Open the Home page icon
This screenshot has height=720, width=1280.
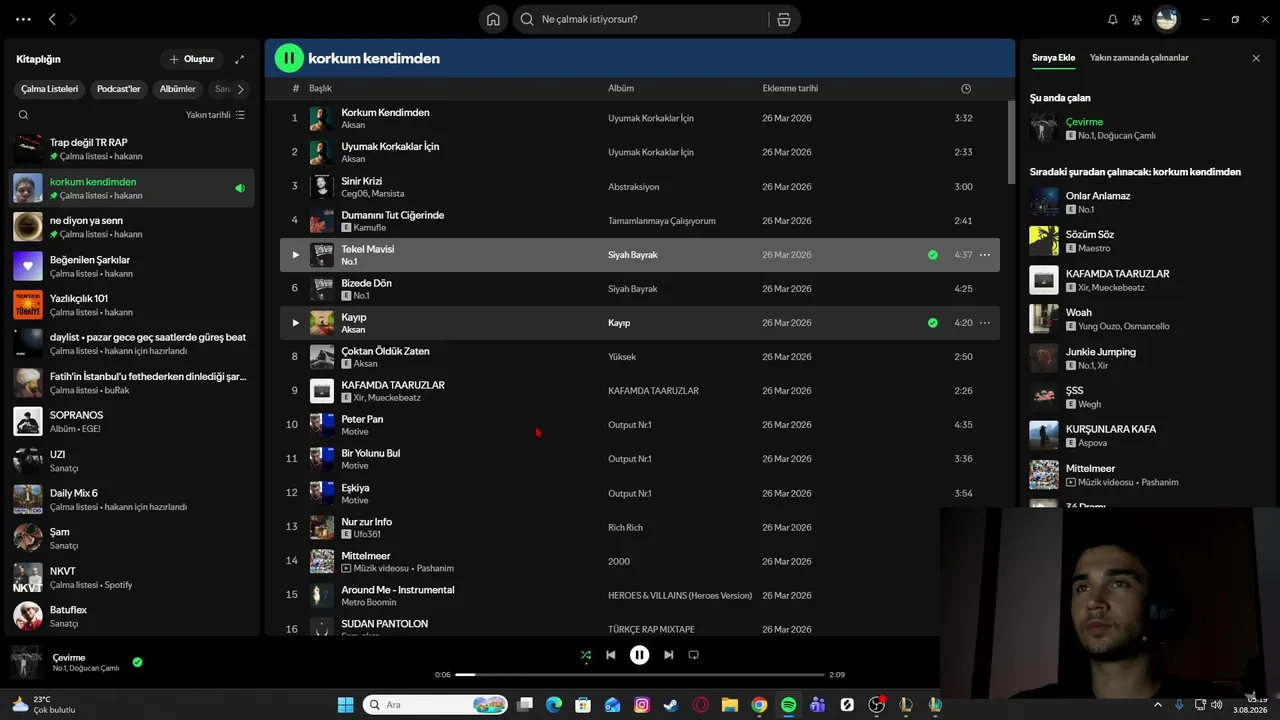[x=493, y=19]
